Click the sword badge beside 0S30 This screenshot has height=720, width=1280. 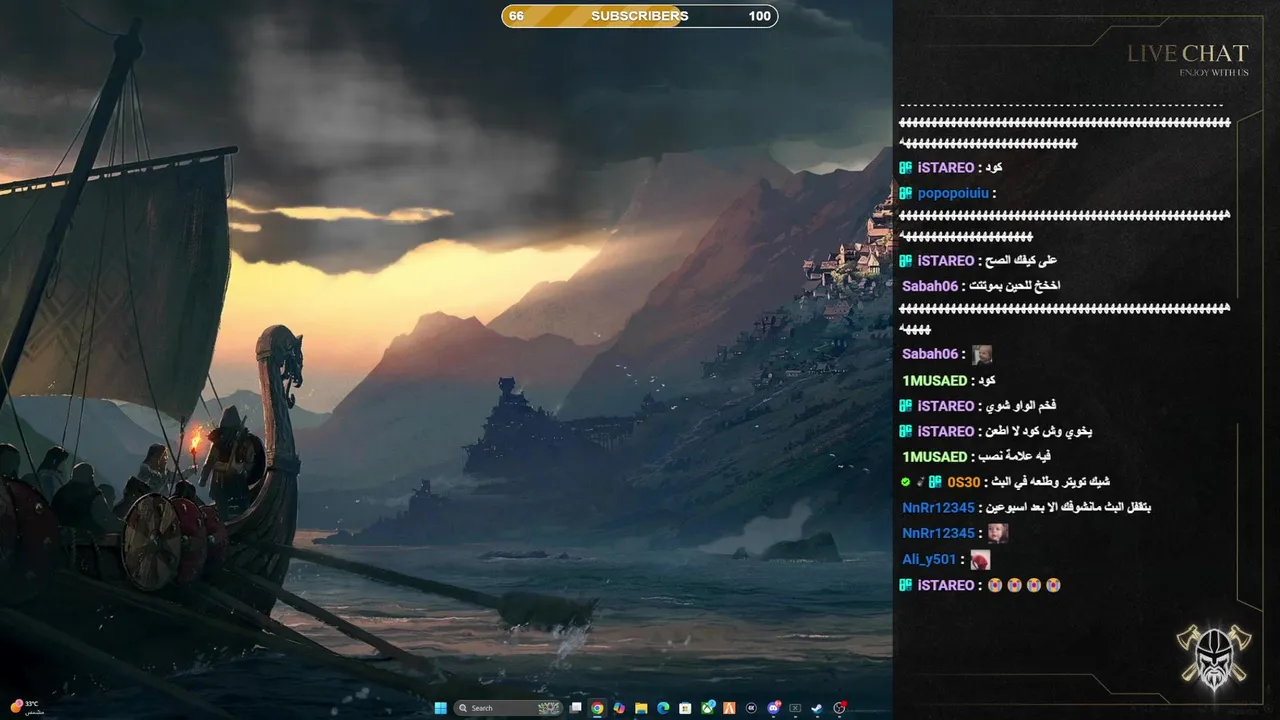pos(920,482)
